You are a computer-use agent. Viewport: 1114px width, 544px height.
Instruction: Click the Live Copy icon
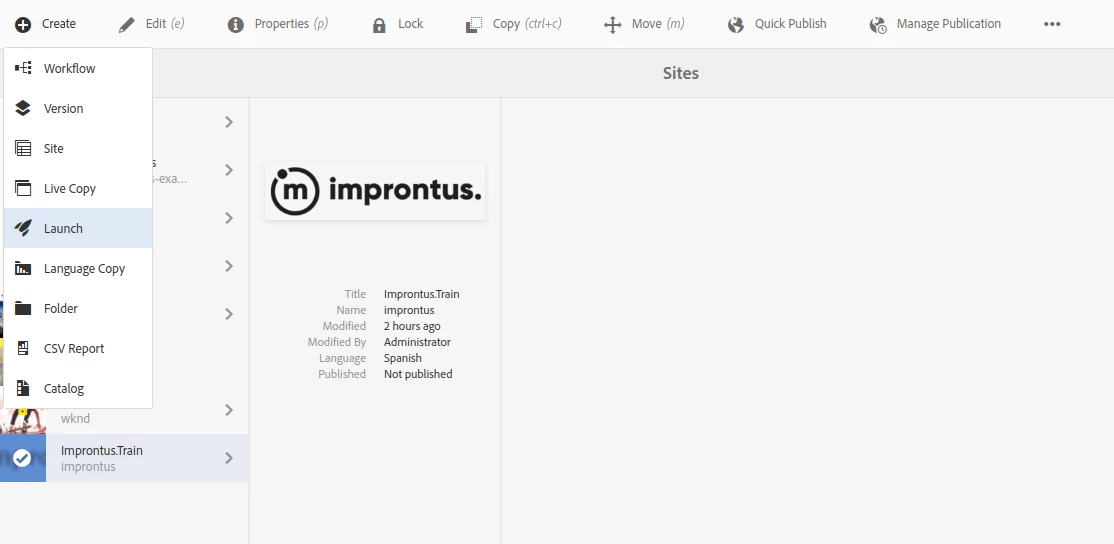[x=23, y=188]
